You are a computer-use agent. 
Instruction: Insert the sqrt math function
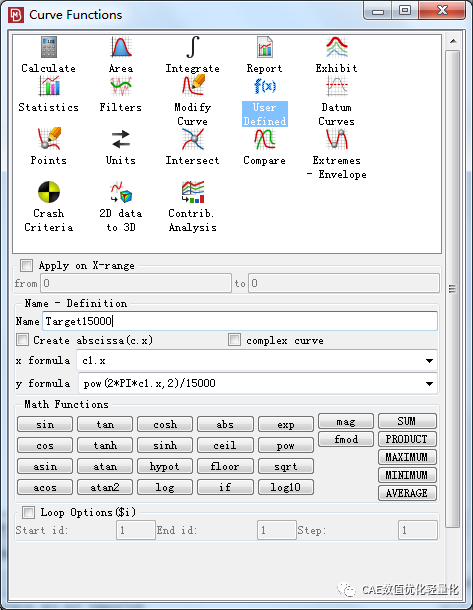click(x=286, y=466)
